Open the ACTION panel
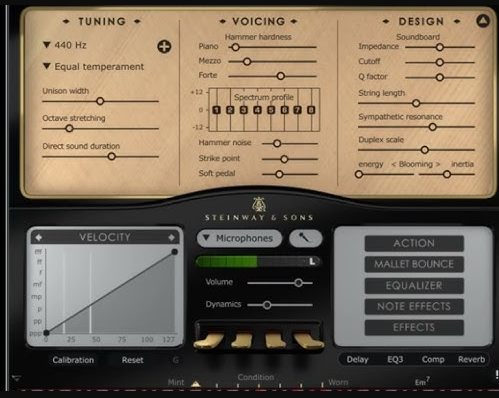 pos(414,243)
